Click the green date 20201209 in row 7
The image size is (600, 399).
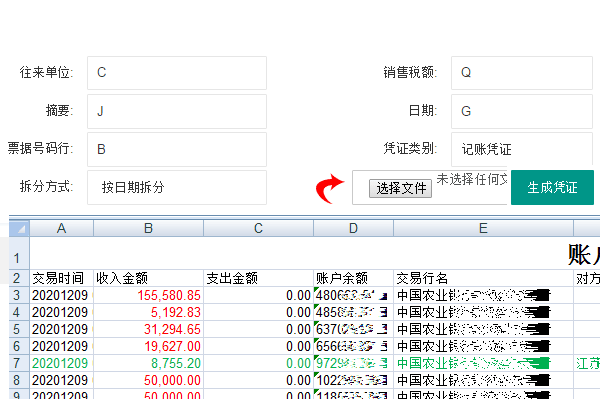[62, 363]
